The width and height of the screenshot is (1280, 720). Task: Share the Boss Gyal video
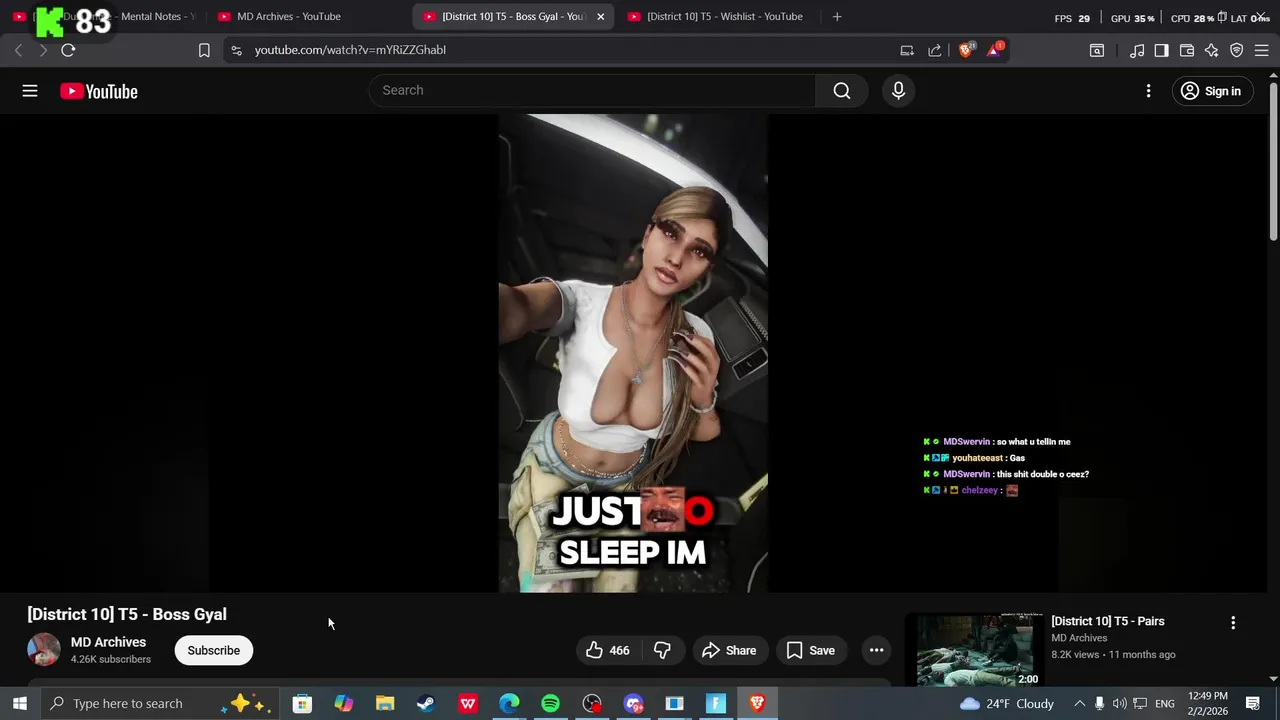[729, 650]
